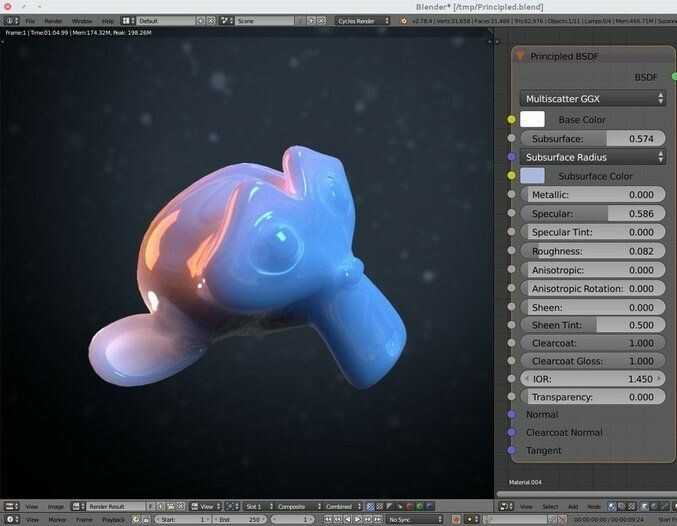
Task: Open the File menu
Action: pos(29,20)
